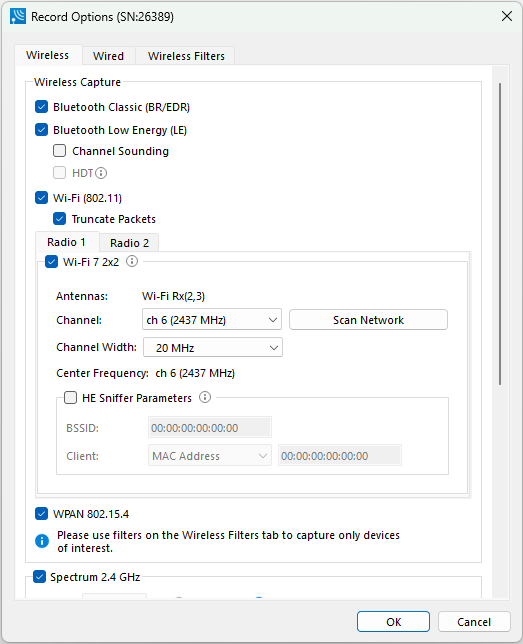Click the Scan Network button
523x644 pixels.
pyautogui.click(x=369, y=320)
